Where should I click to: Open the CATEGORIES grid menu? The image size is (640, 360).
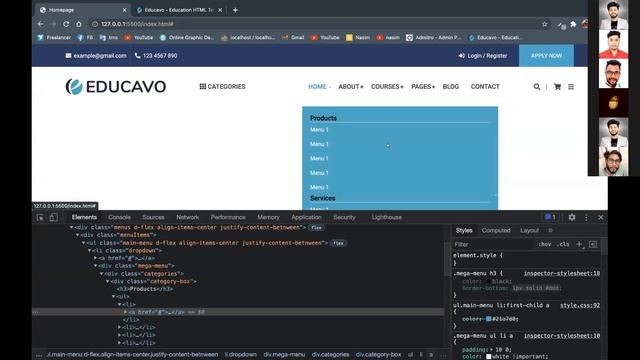coord(222,87)
